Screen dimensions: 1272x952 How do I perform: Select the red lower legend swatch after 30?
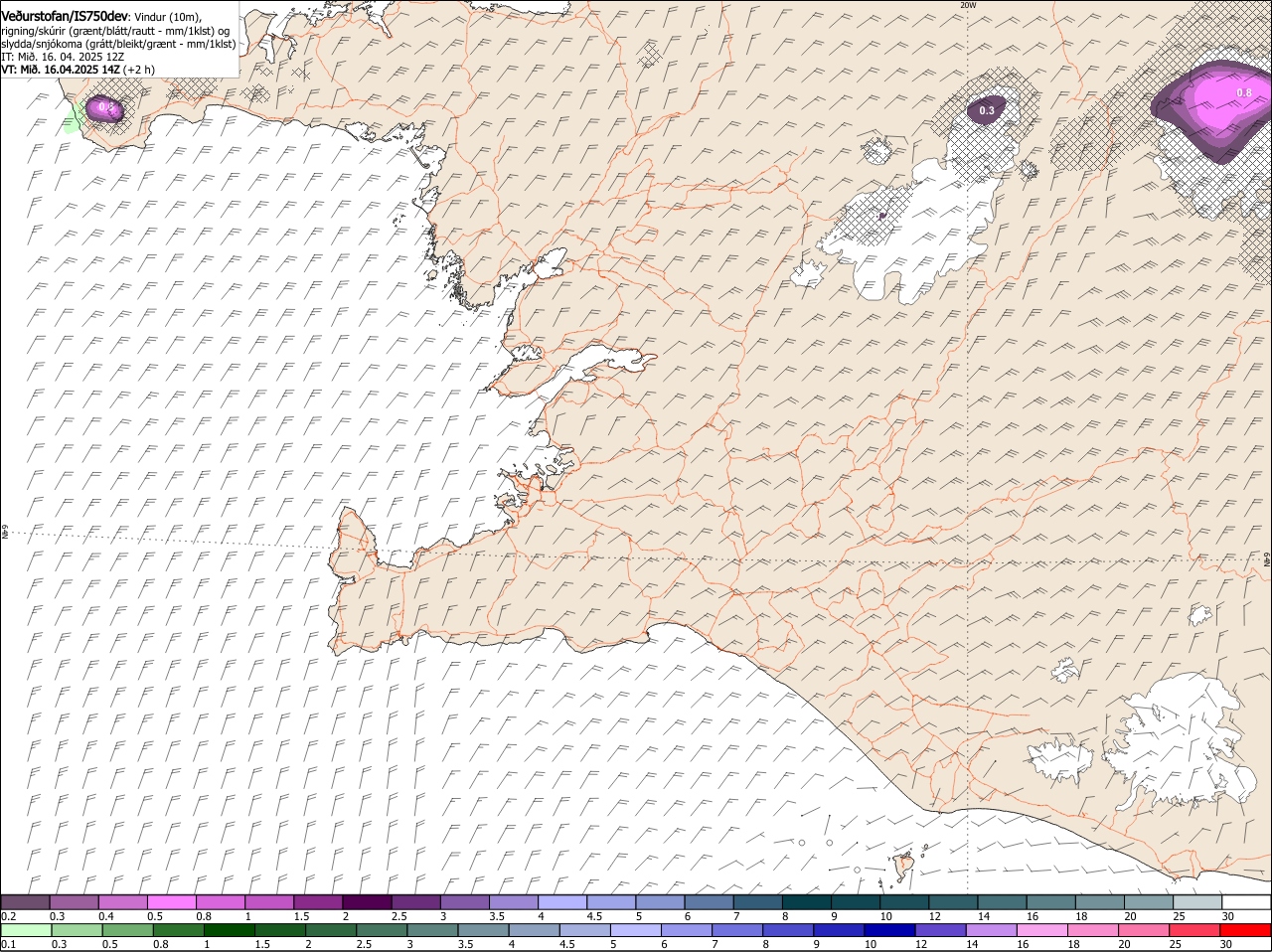(1246, 930)
